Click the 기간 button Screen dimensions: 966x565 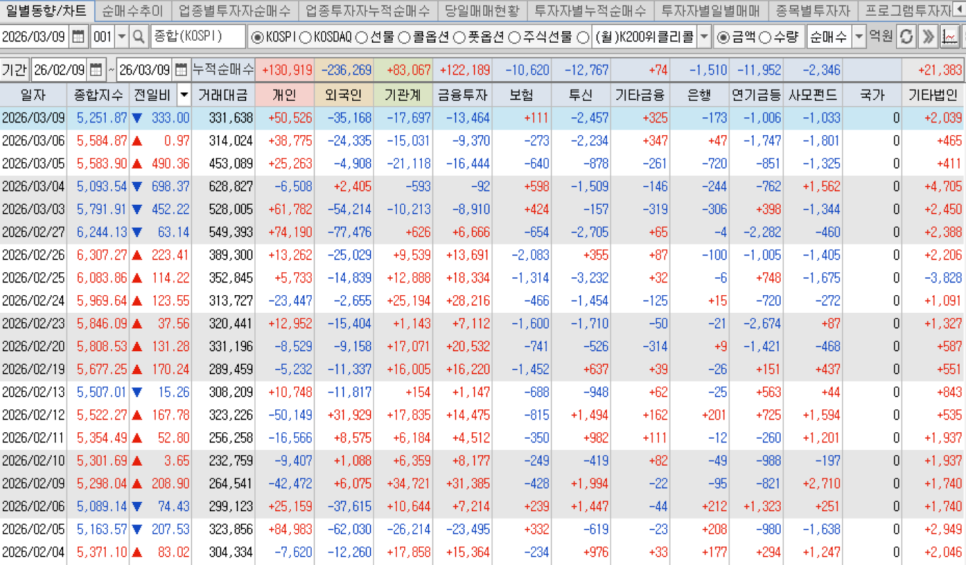[14, 70]
